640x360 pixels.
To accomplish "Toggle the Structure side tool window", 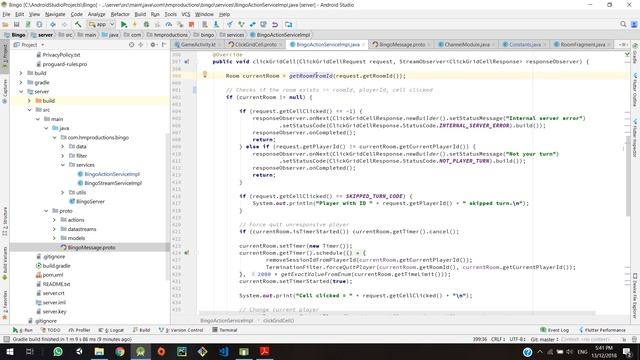I will click(4, 222).
